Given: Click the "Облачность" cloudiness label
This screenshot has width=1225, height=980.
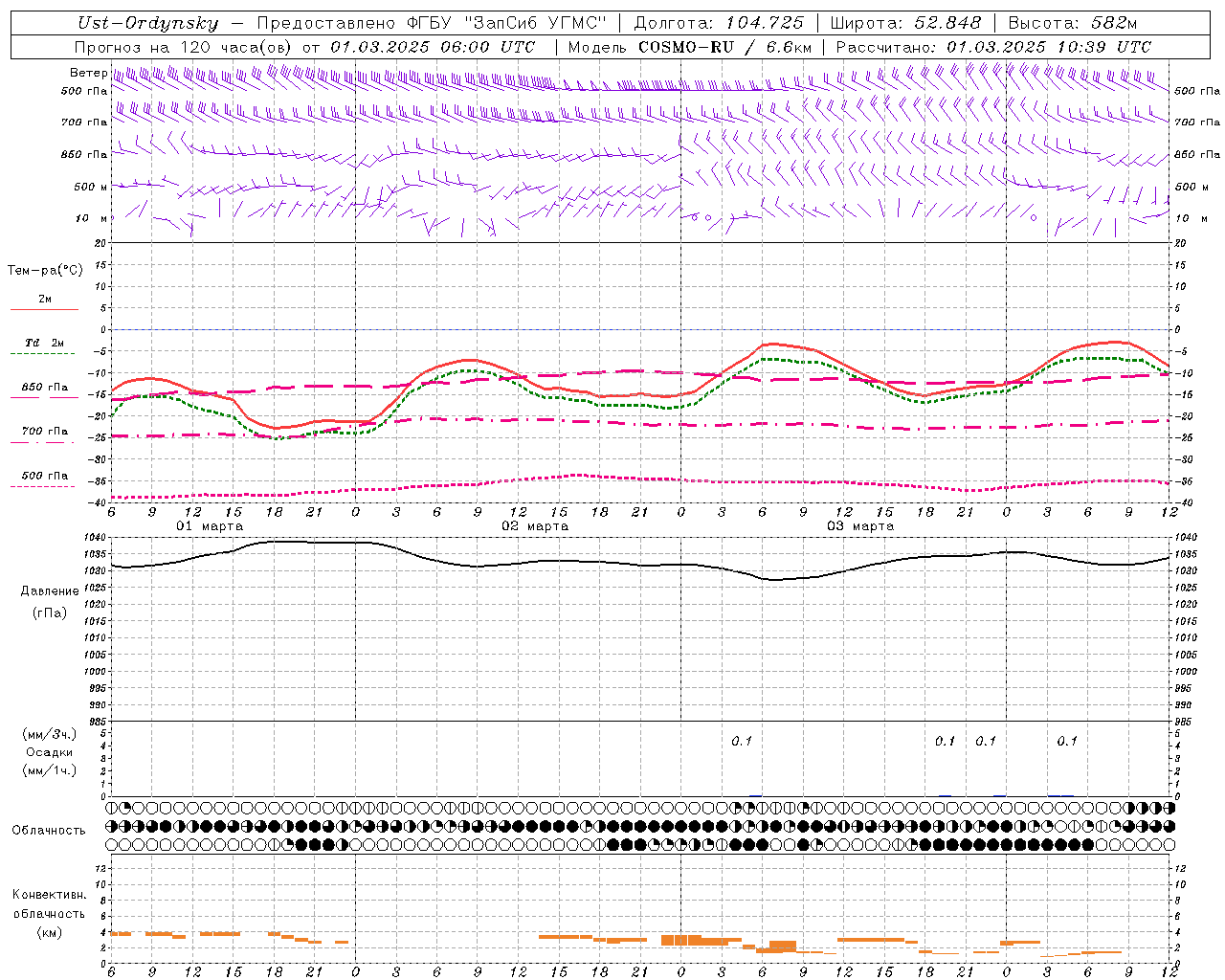Looking at the screenshot, I should (49, 831).
